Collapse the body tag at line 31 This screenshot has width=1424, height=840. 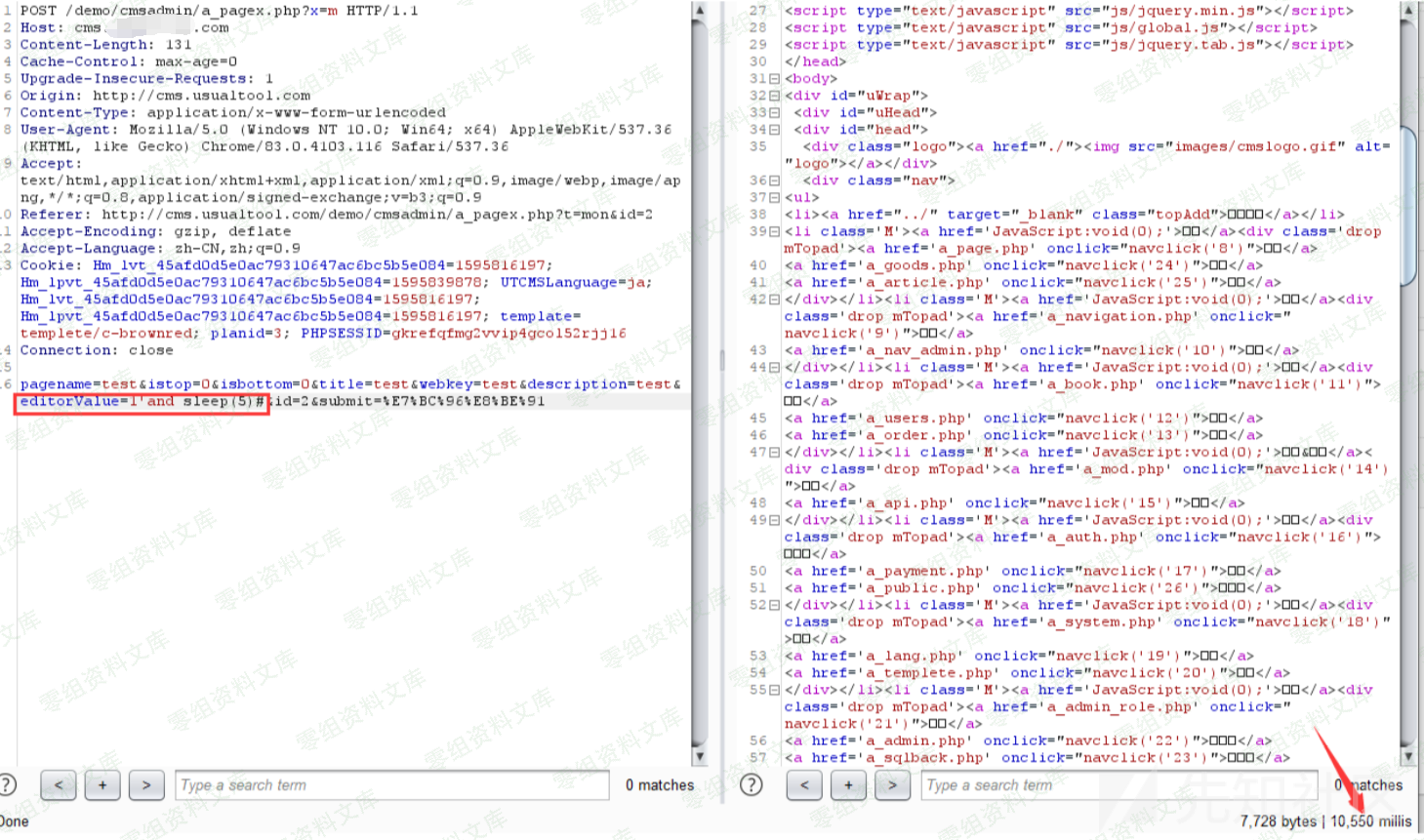pos(774,79)
